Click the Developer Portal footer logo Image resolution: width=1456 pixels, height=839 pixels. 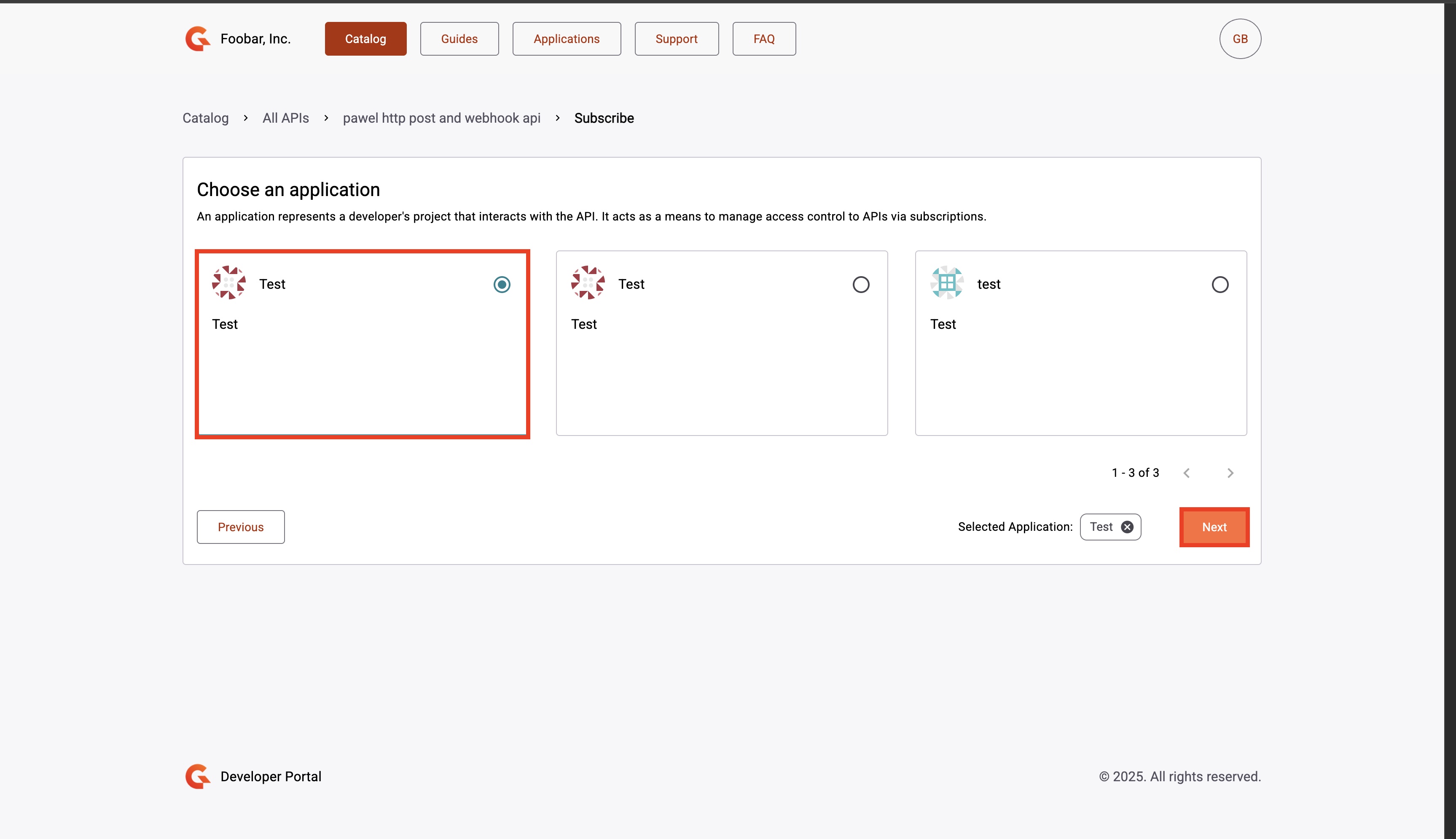click(198, 776)
